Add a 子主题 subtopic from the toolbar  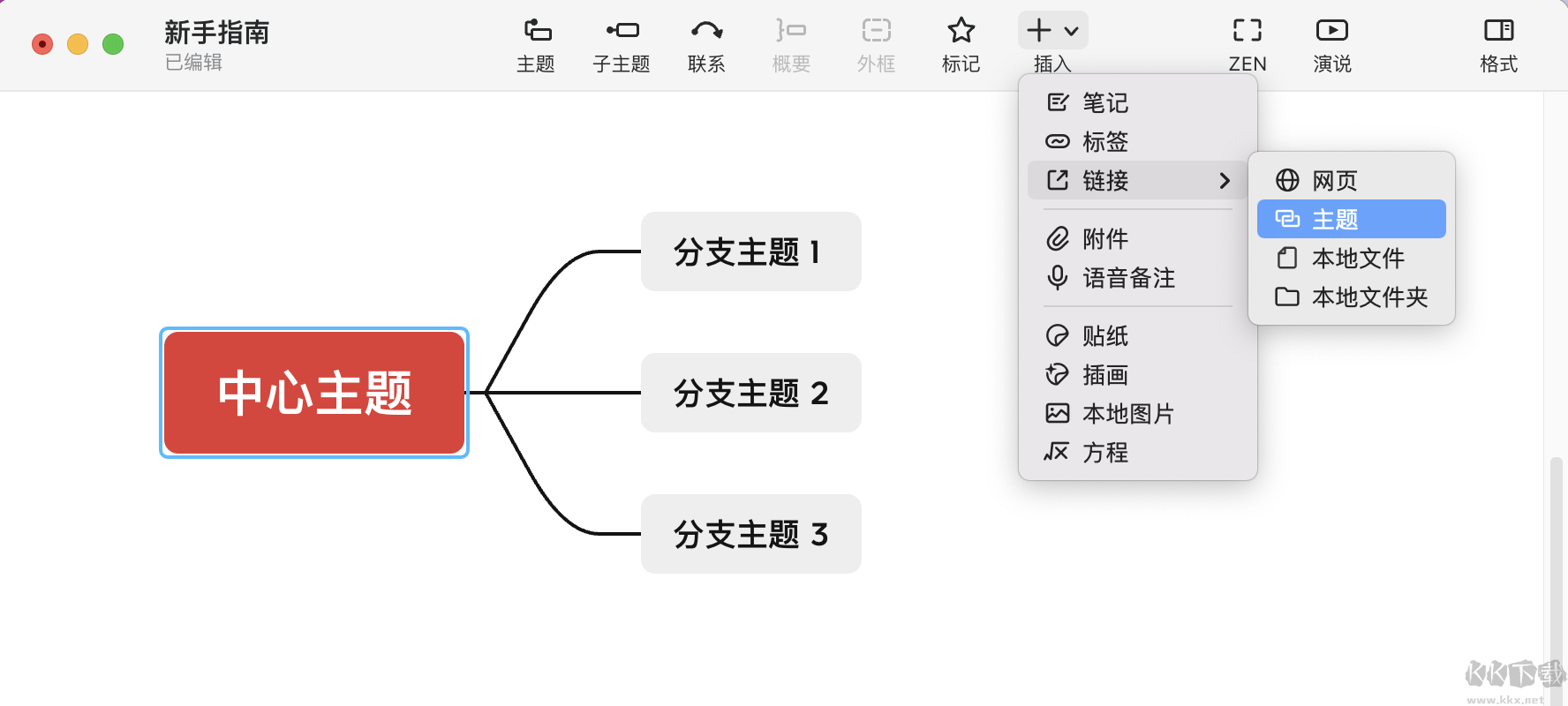click(x=622, y=31)
